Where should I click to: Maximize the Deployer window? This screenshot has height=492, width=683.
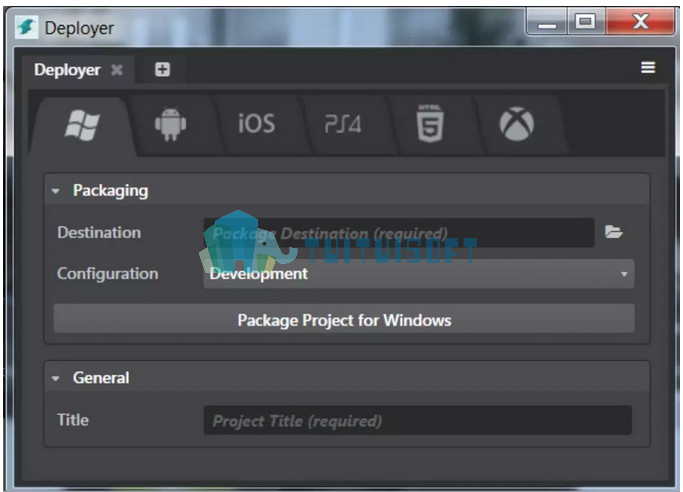click(585, 21)
